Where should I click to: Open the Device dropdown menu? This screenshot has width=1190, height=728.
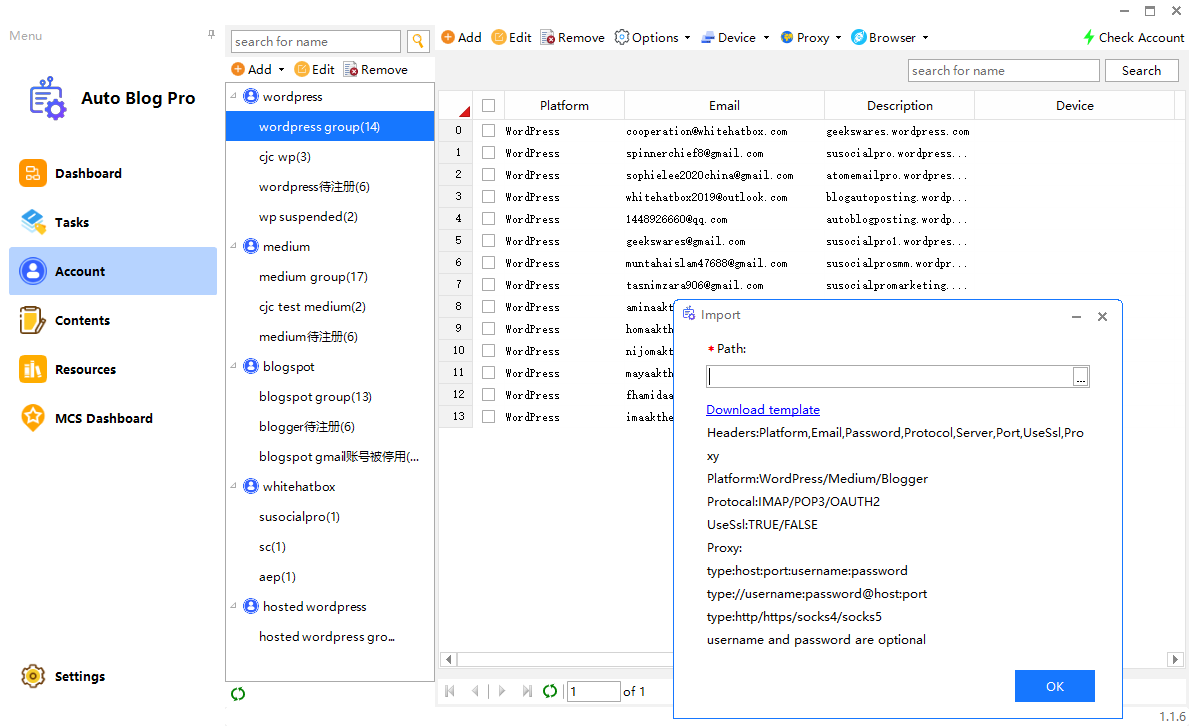735,37
